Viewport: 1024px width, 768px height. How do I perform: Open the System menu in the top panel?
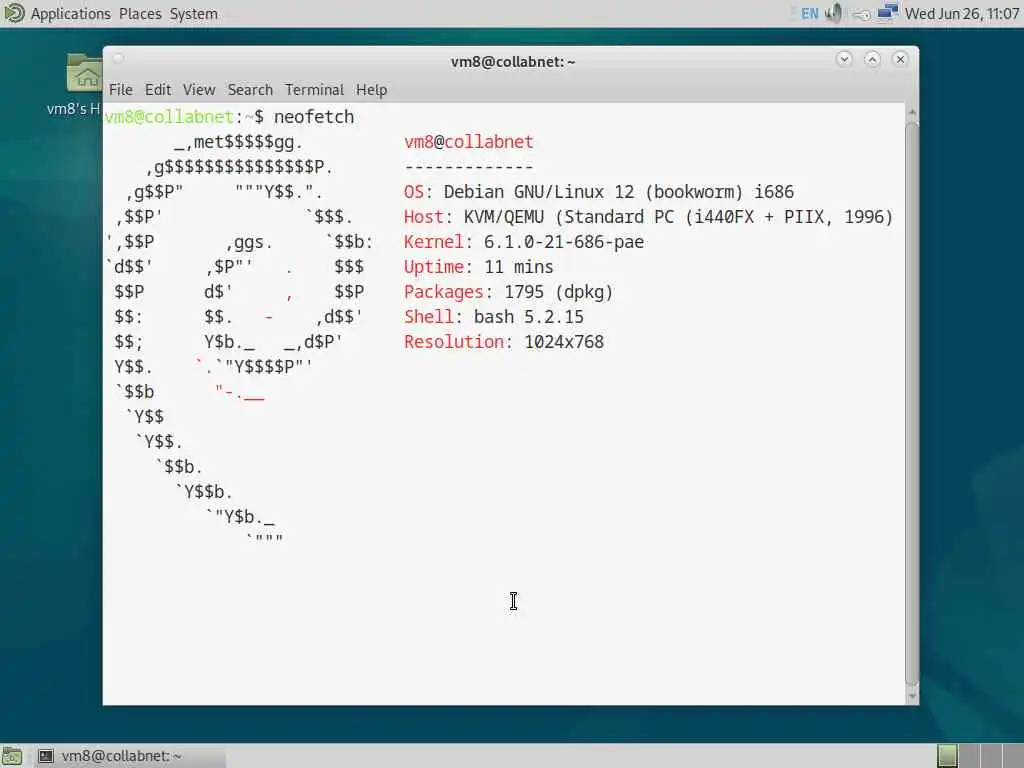193,14
